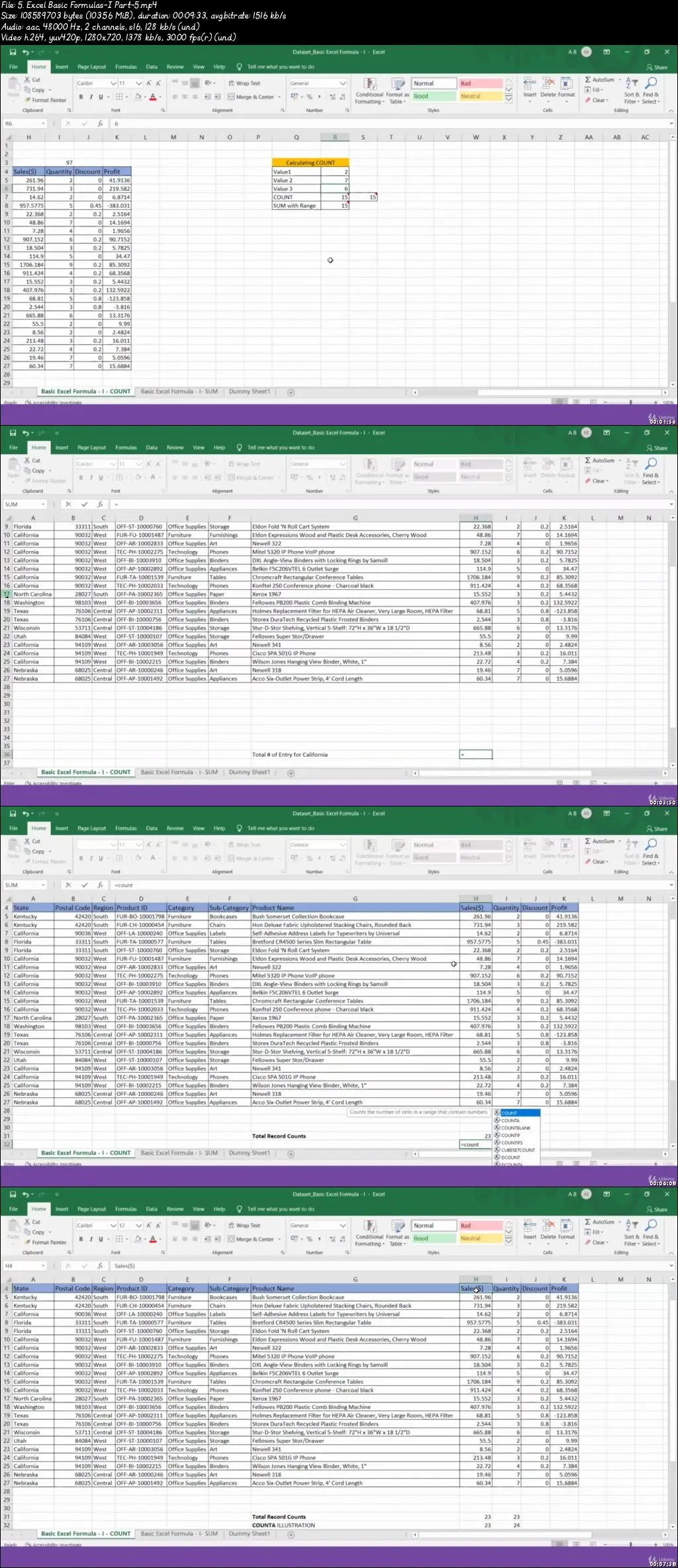
Task: Choose COUNTA from the function autocomplete list
Action: pyautogui.click(x=516, y=1120)
